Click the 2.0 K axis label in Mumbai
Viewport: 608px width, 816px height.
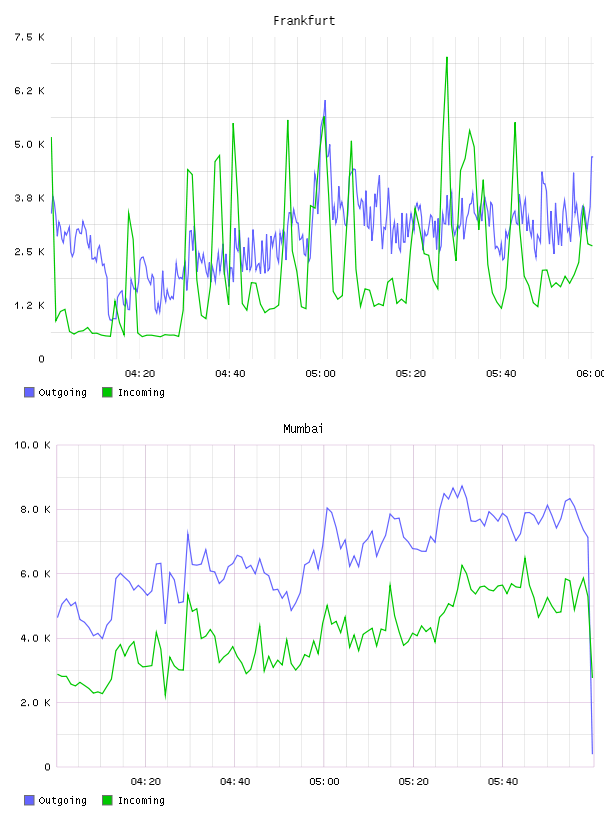35,703
